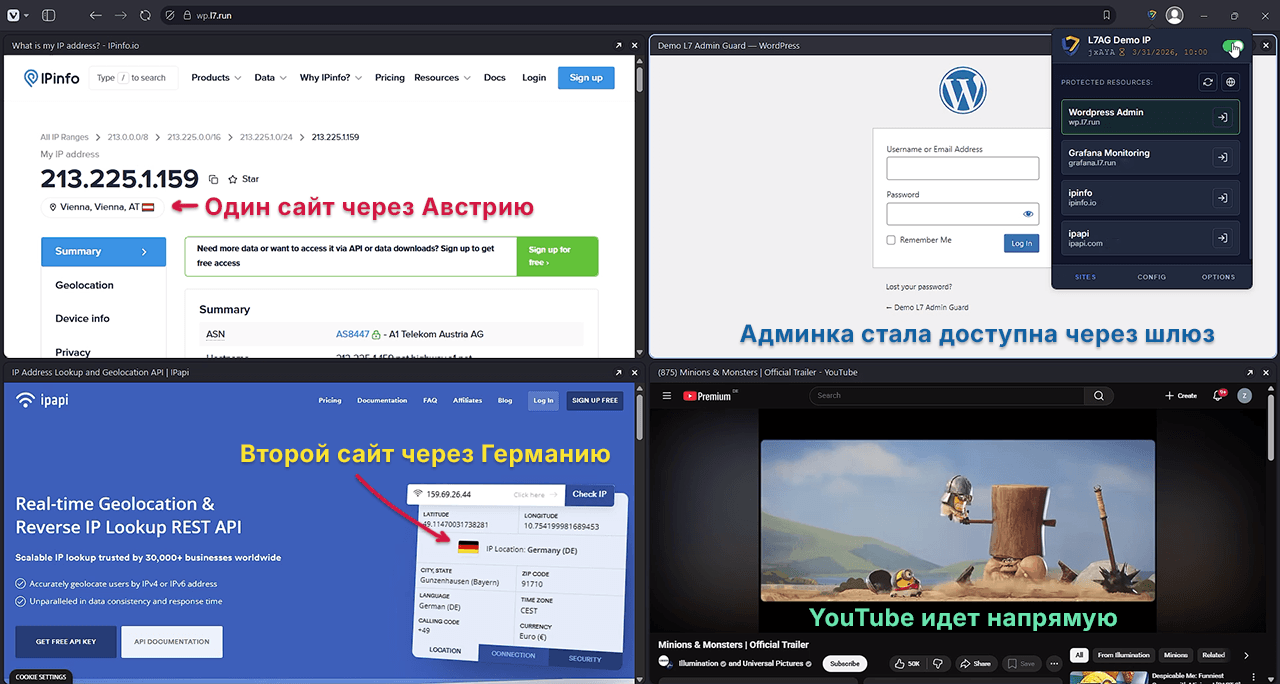
Task: Open the L7AG extension icon in toolbar
Action: click(x=1152, y=15)
